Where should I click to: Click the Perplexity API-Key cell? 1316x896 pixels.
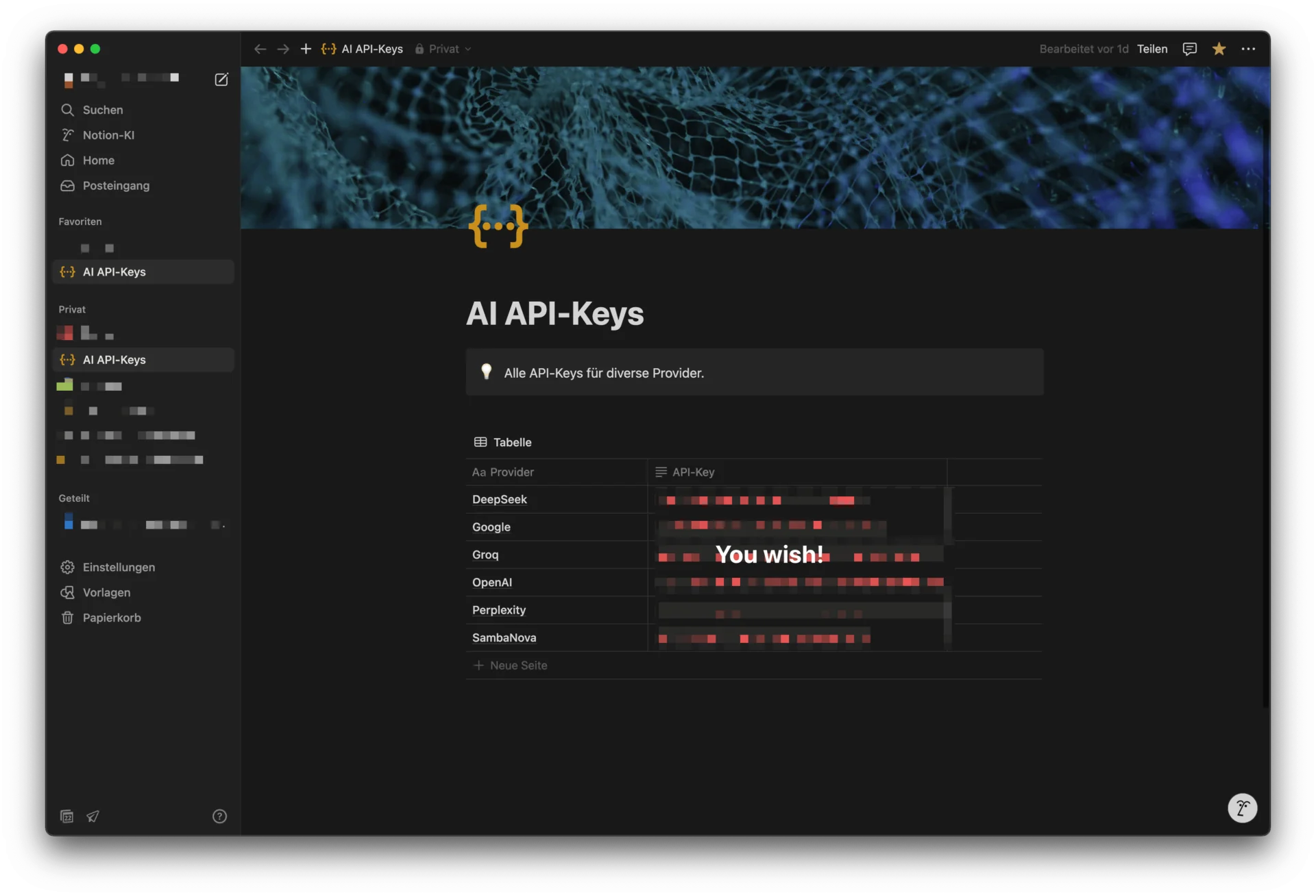(x=797, y=610)
